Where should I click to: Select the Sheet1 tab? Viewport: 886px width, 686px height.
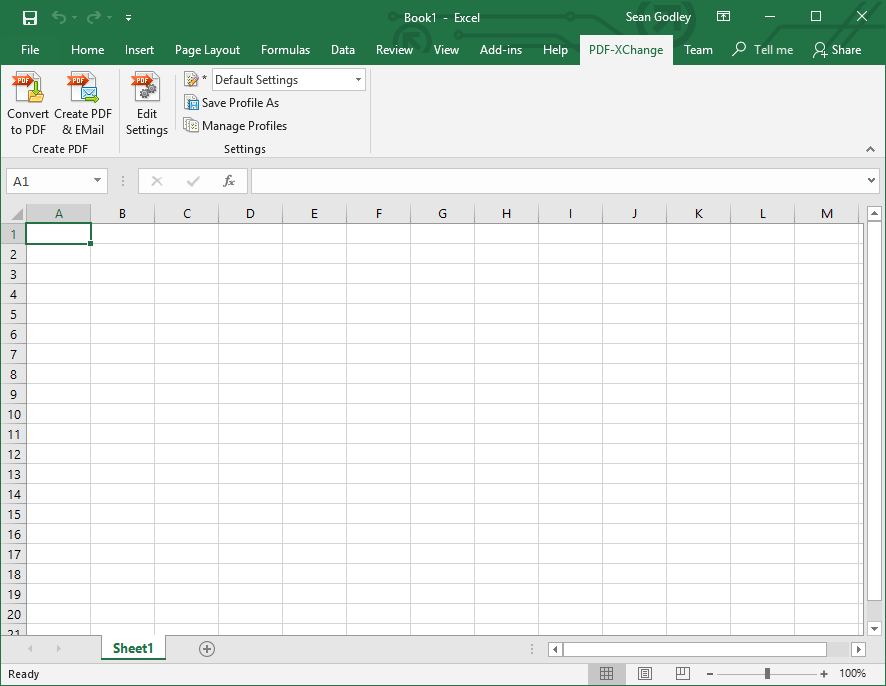click(x=133, y=648)
